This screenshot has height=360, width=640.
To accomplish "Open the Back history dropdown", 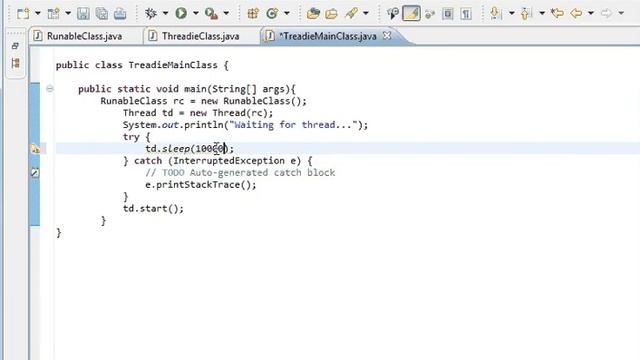I will tap(591, 13).
